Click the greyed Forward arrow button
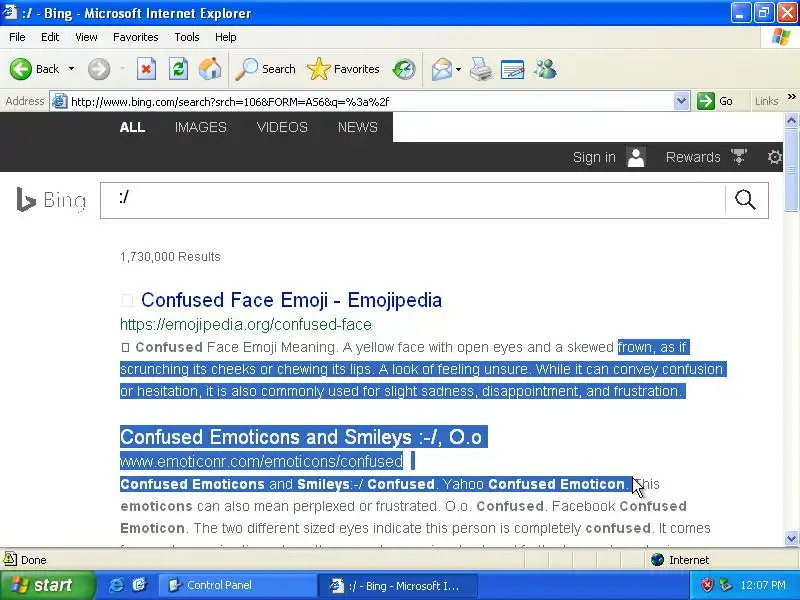 99,69
